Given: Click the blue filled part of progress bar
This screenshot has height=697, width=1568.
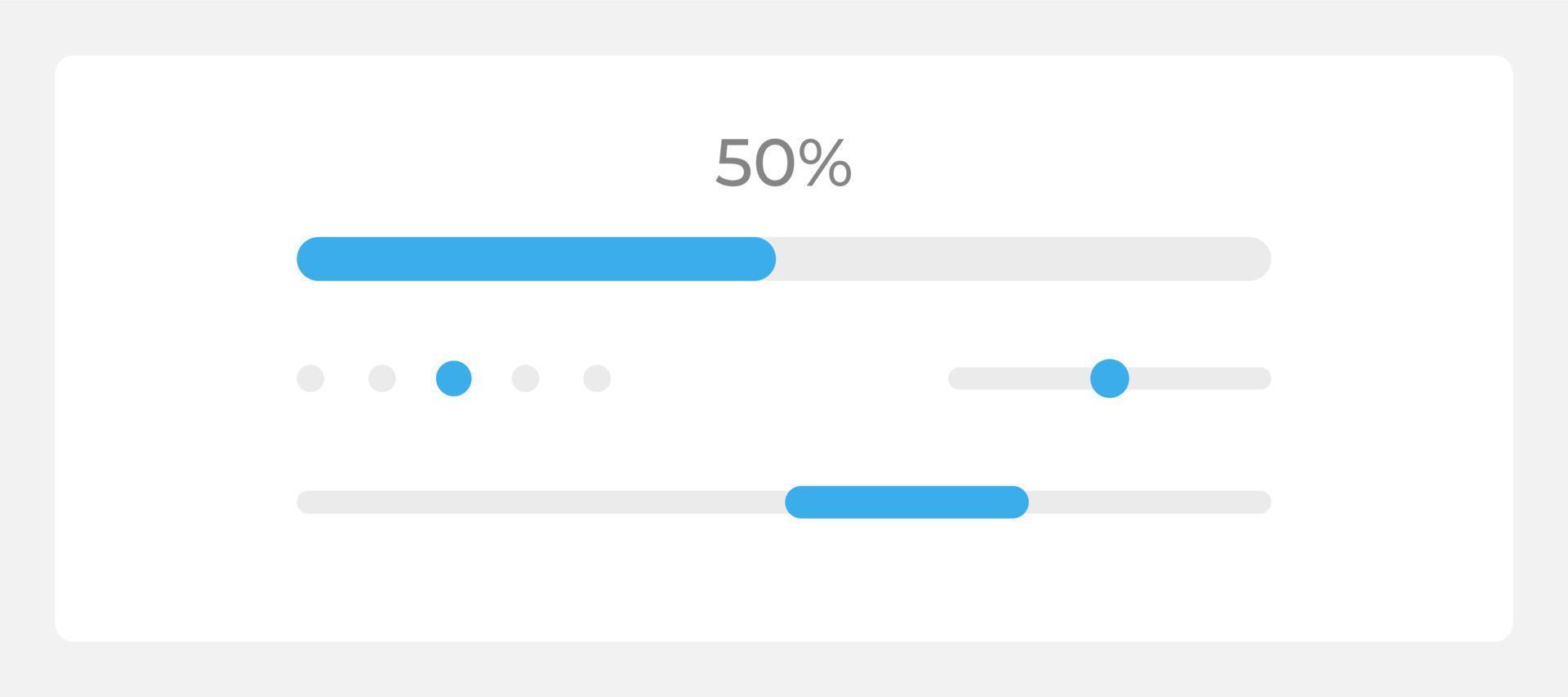Looking at the screenshot, I should pos(536,259).
